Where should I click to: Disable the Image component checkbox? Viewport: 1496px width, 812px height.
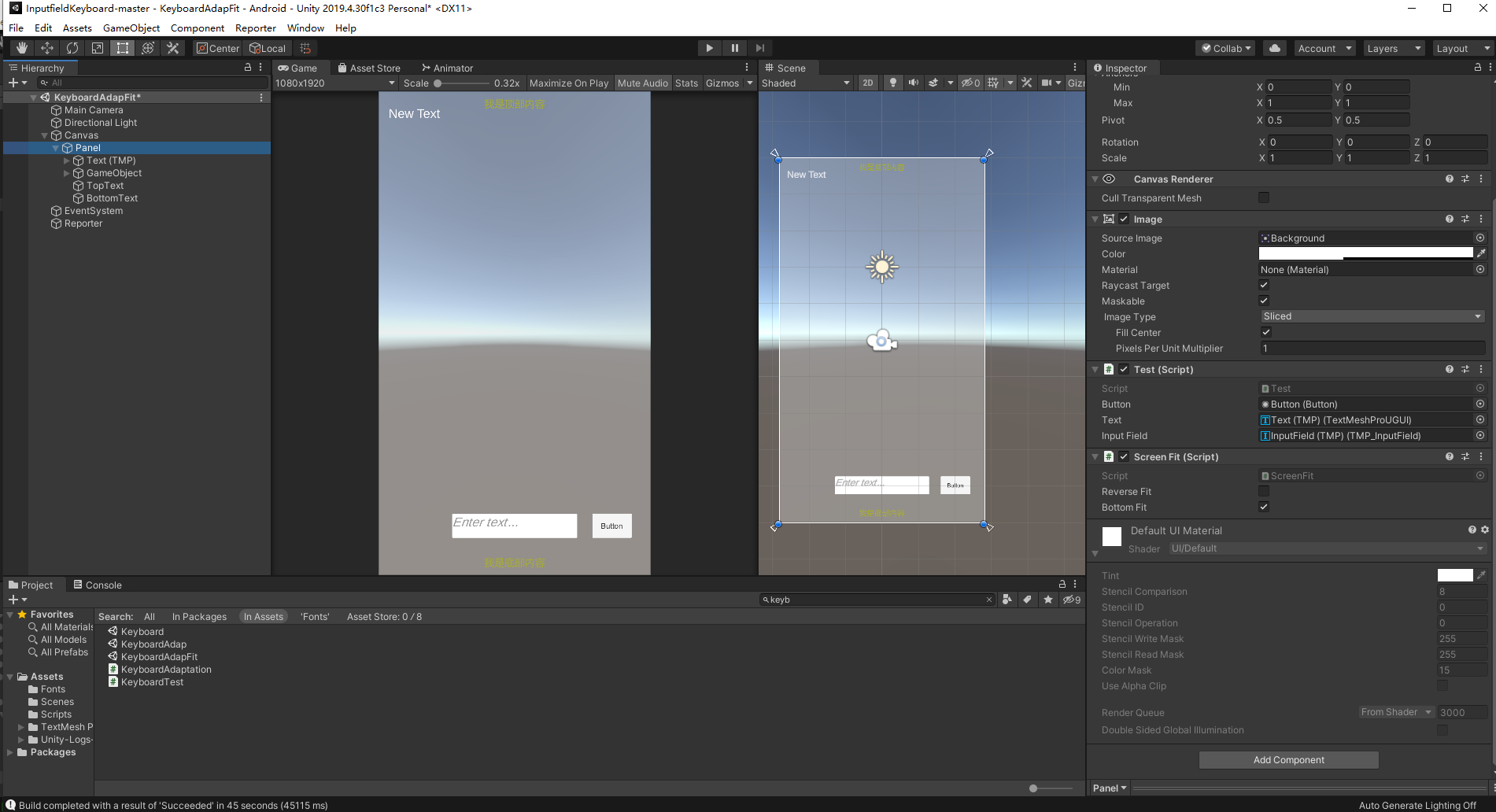click(x=1124, y=219)
